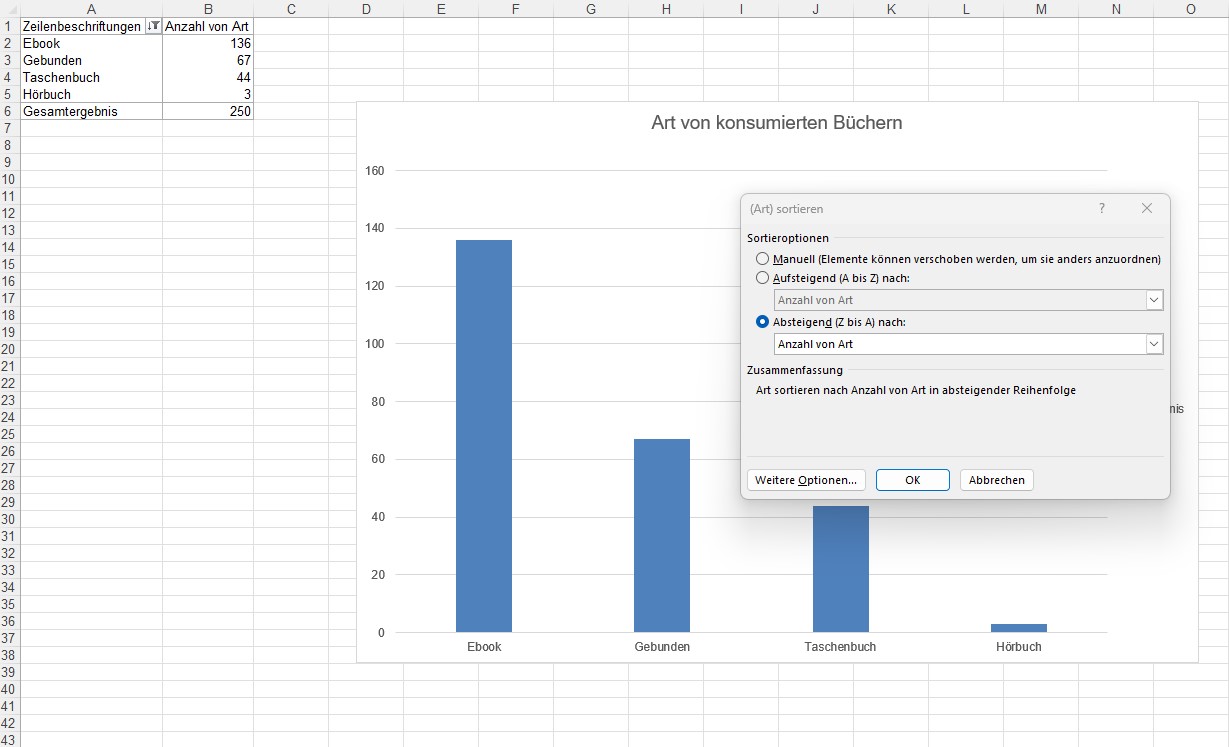Viewport: 1229px width, 747px height.
Task: Select the small Hörbuch bar in chart
Action: pos(1019,628)
